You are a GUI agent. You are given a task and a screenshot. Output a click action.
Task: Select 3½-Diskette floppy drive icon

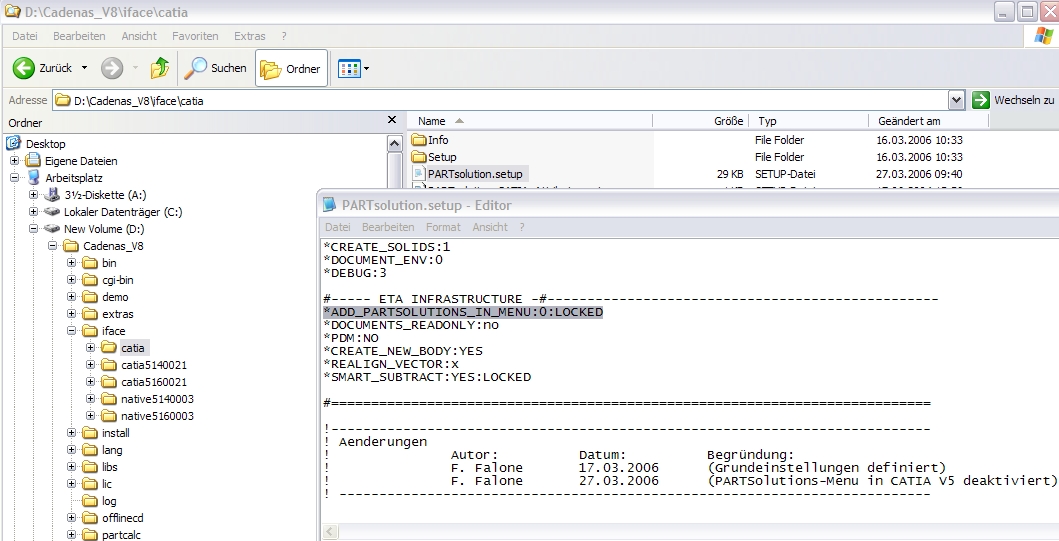pos(52,195)
